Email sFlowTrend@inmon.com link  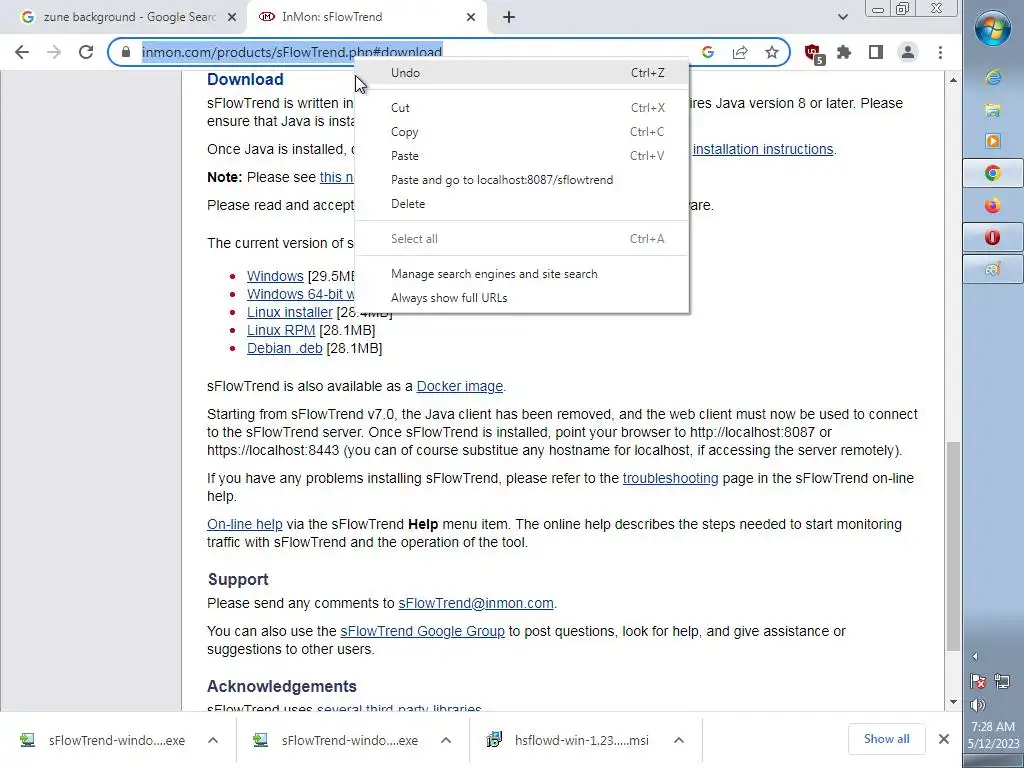point(476,603)
